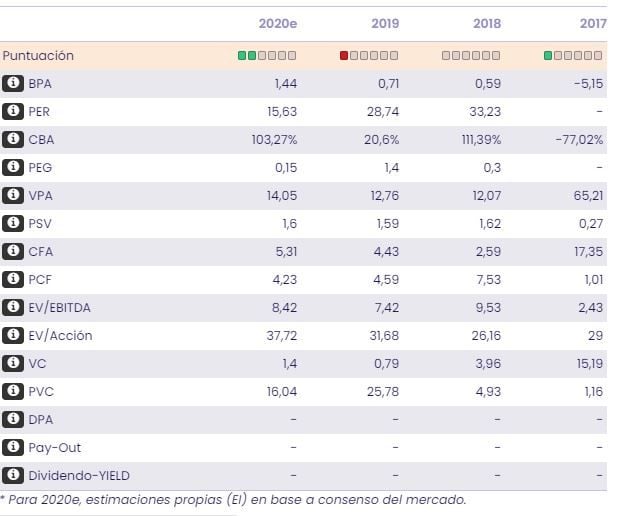Click the info icon next to PEG

point(13,168)
